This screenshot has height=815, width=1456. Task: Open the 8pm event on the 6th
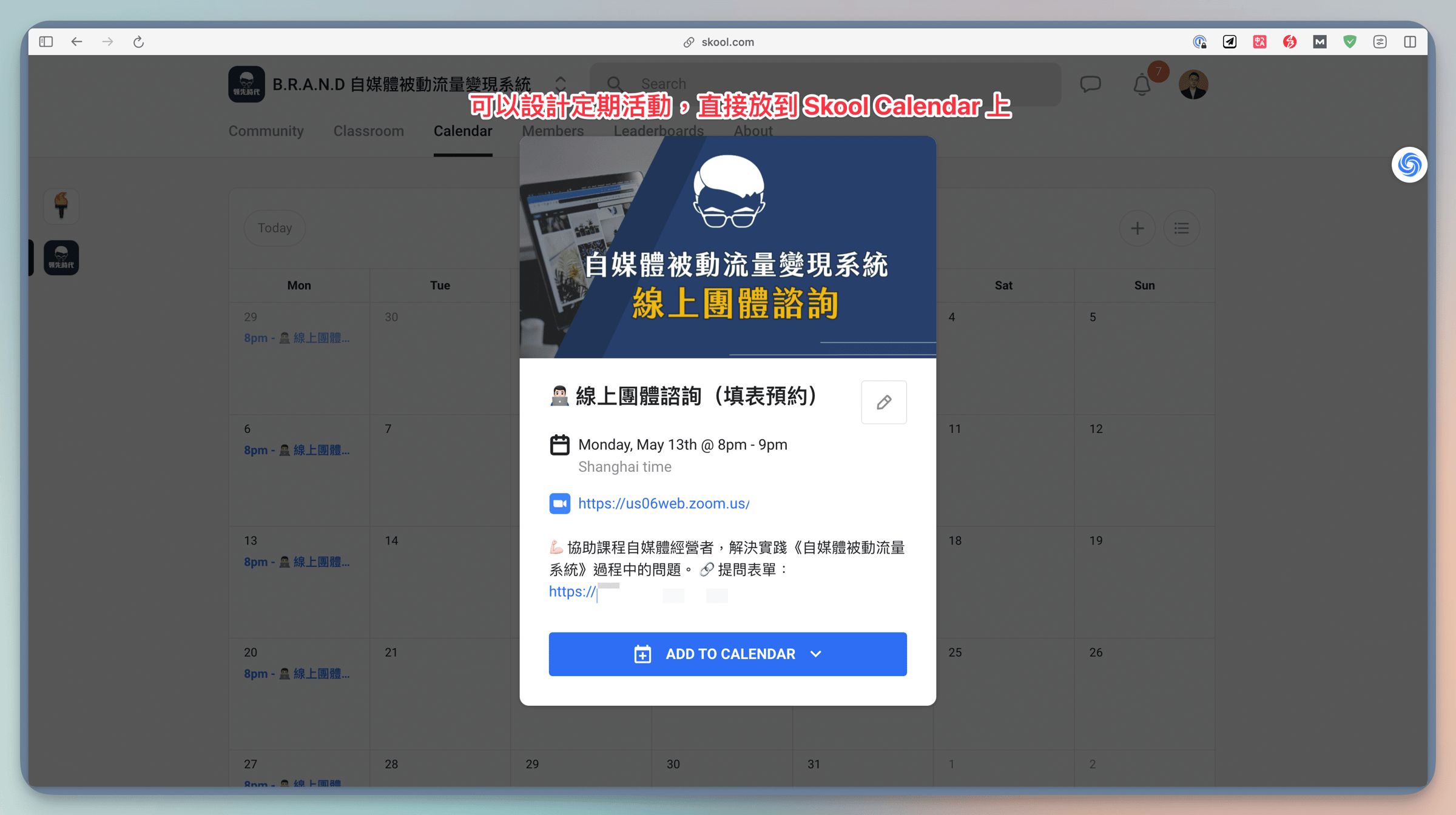click(297, 450)
